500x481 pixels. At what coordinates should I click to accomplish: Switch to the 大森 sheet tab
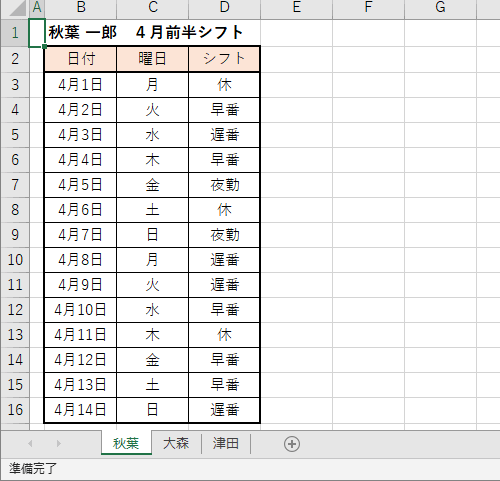click(176, 443)
